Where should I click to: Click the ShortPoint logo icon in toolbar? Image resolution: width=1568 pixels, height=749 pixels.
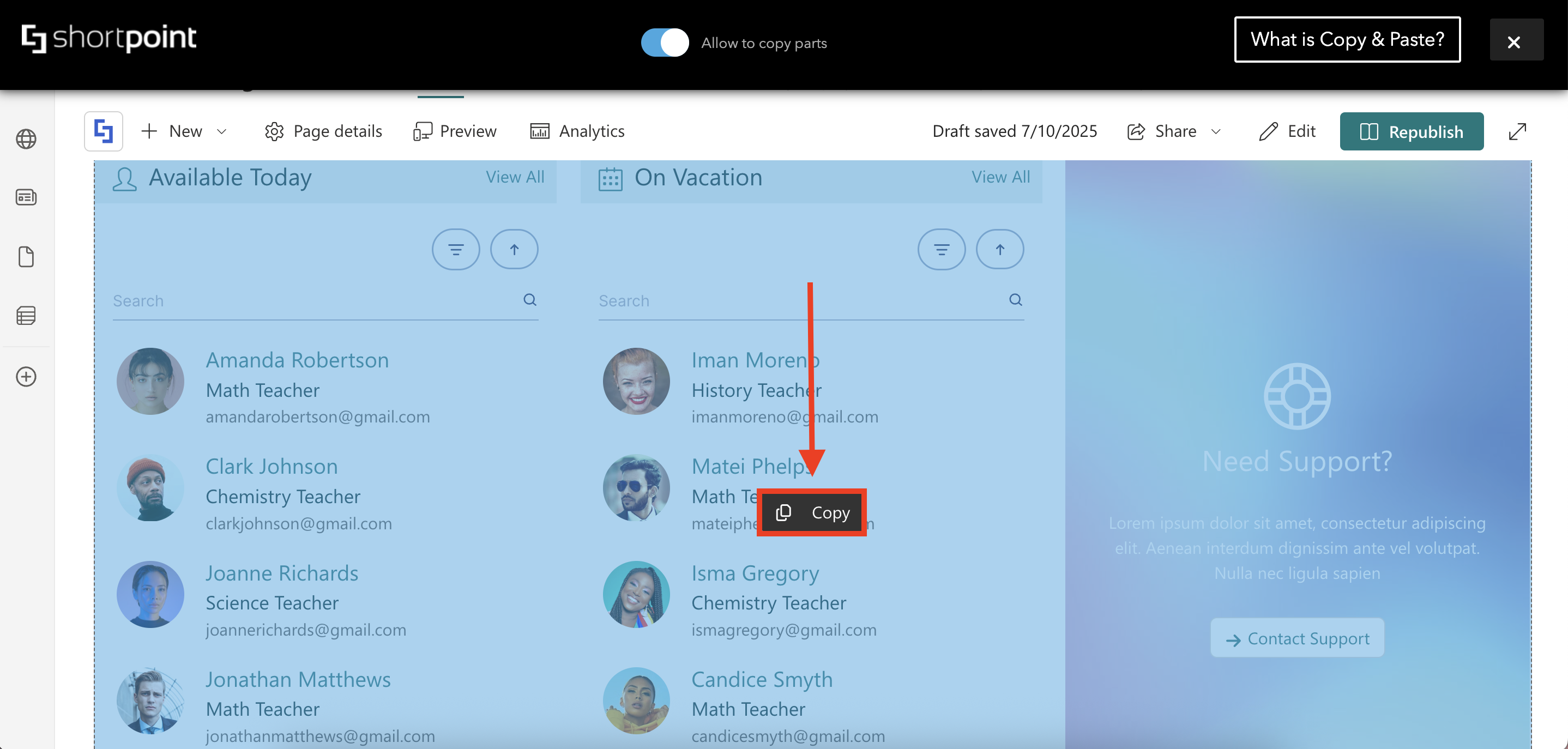(104, 131)
